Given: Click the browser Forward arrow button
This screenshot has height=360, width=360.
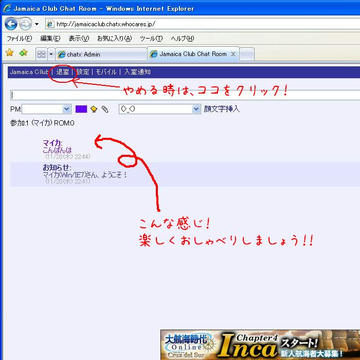Looking at the screenshot, I should click(x=26, y=24).
